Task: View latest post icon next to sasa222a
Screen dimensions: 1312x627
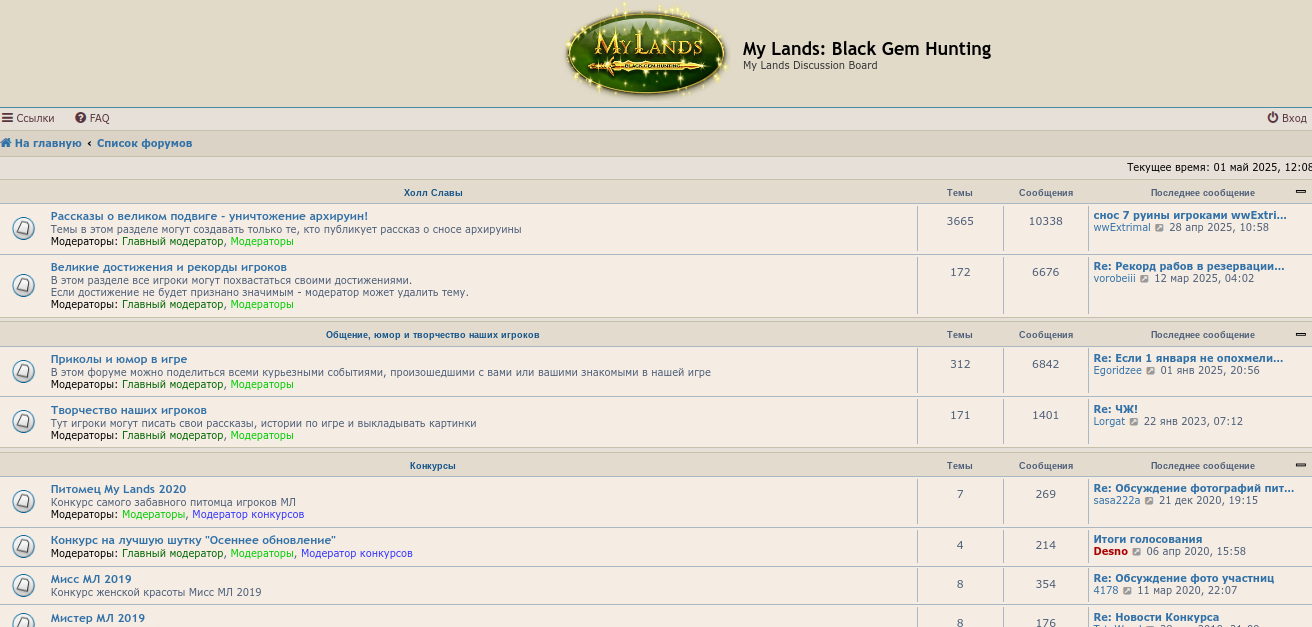Action: coord(1149,501)
